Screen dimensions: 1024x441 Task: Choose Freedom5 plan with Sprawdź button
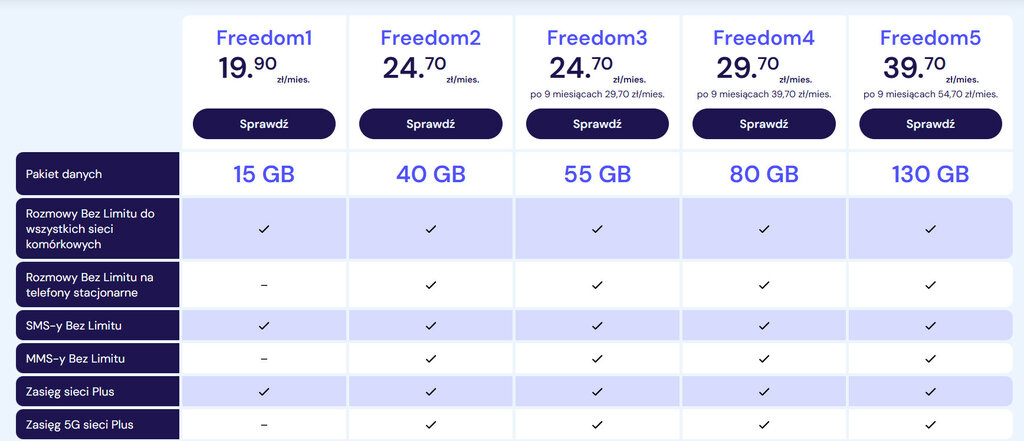tap(930, 124)
